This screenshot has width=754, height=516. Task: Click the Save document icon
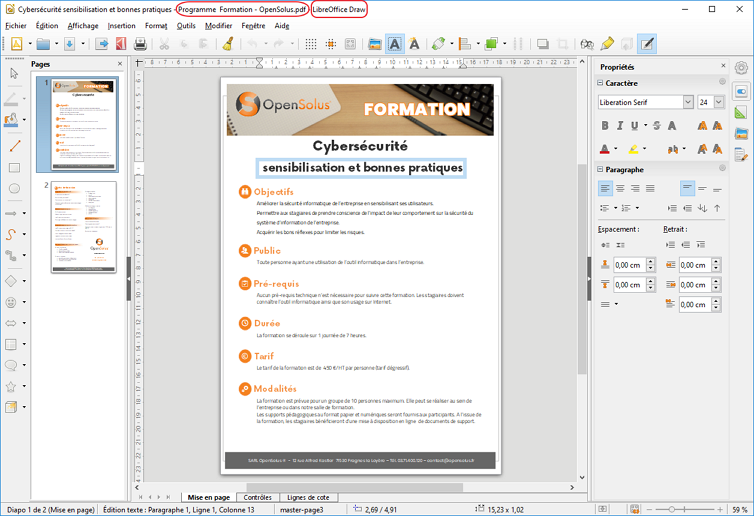70,44
